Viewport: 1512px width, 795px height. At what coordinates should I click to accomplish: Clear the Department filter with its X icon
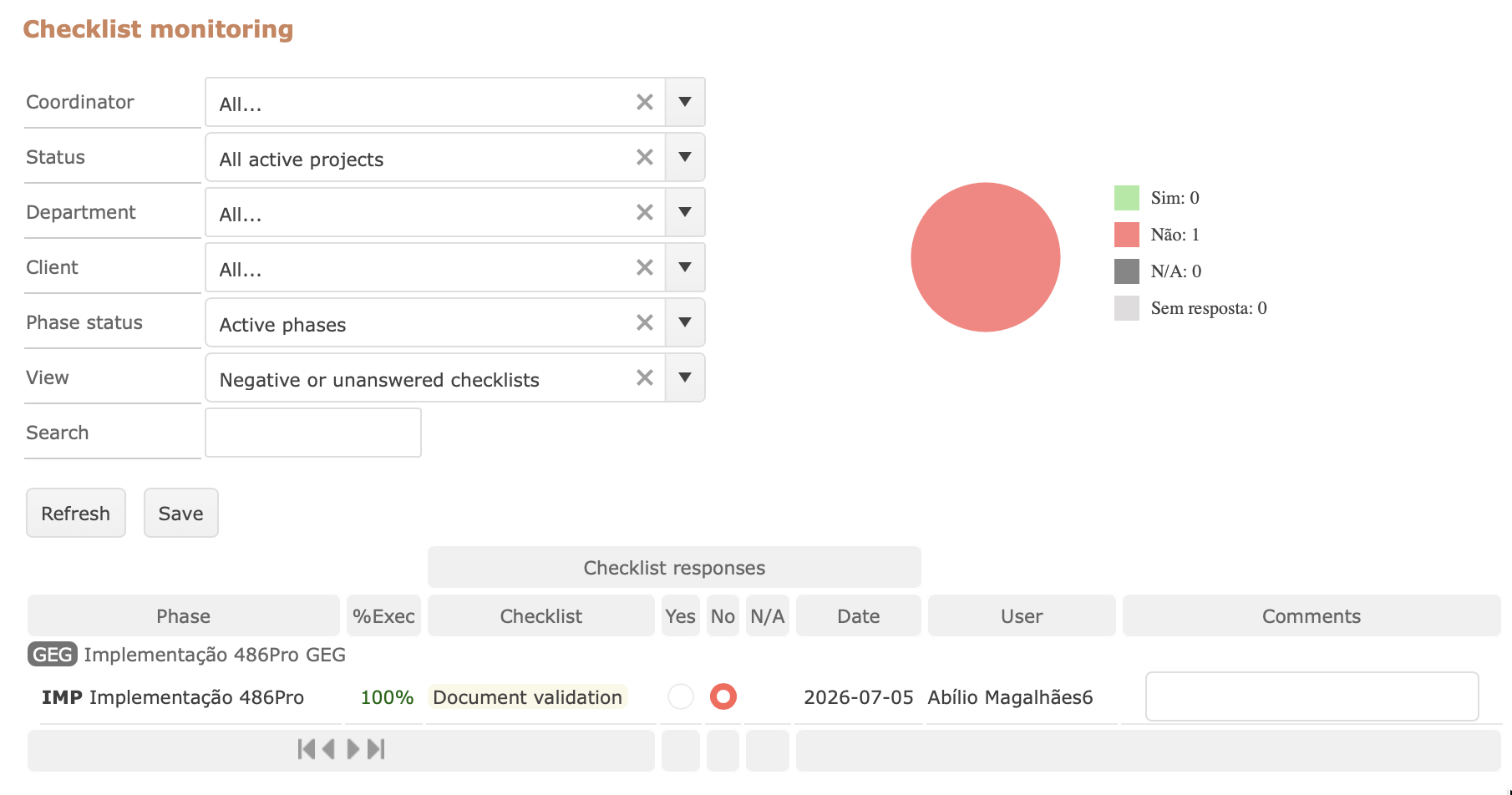[x=645, y=212]
